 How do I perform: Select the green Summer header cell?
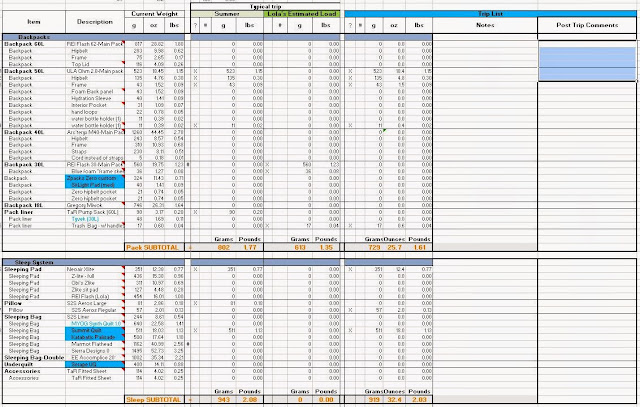coord(227,14)
